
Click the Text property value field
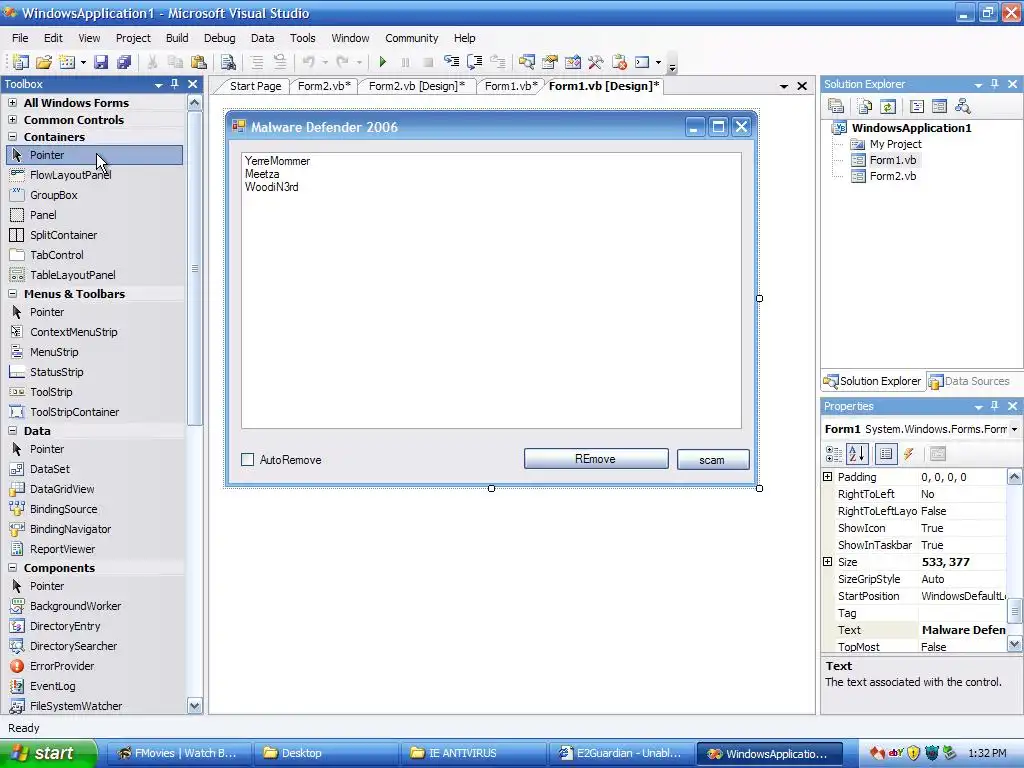963,630
